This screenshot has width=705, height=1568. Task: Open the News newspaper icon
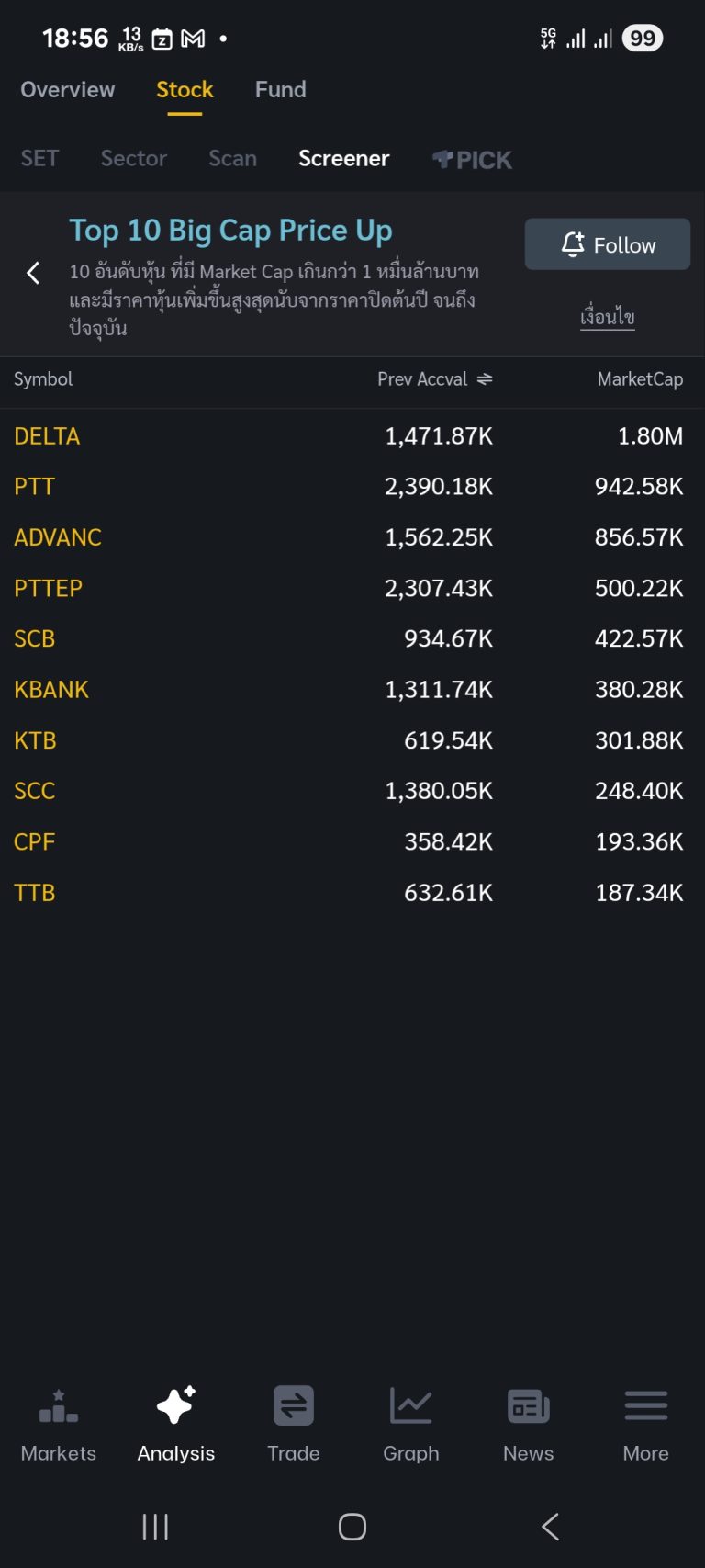click(528, 1406)
